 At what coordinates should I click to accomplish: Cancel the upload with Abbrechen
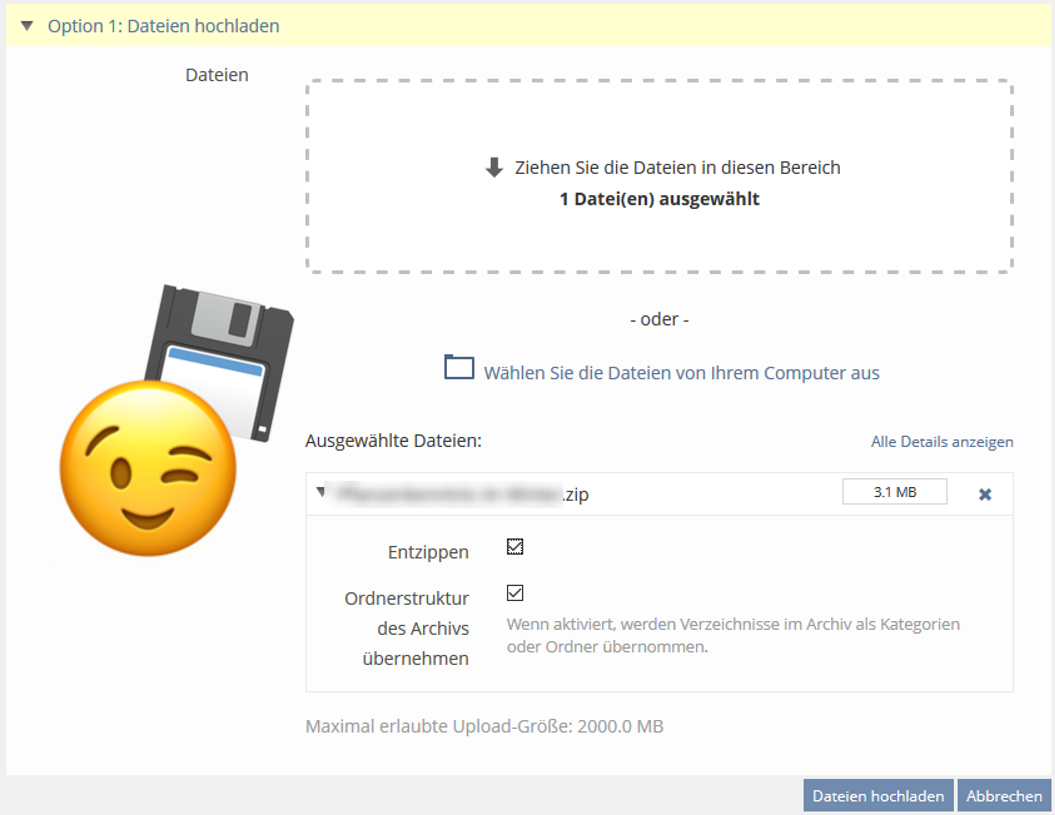1003,796
